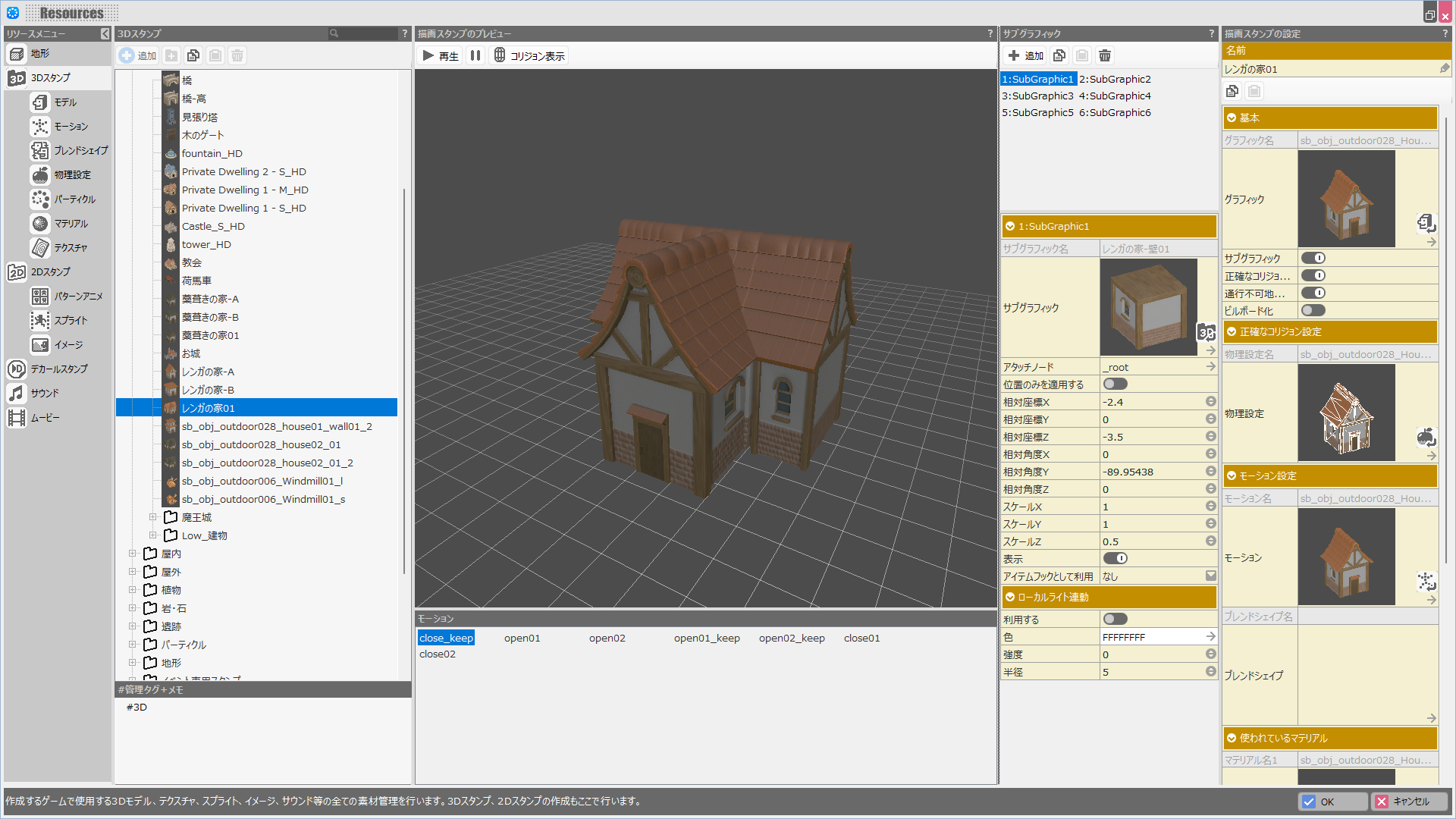Open the サウンド music note icon
The height and width of the screenshot is (819, 1456).
[x=17, y=393]
